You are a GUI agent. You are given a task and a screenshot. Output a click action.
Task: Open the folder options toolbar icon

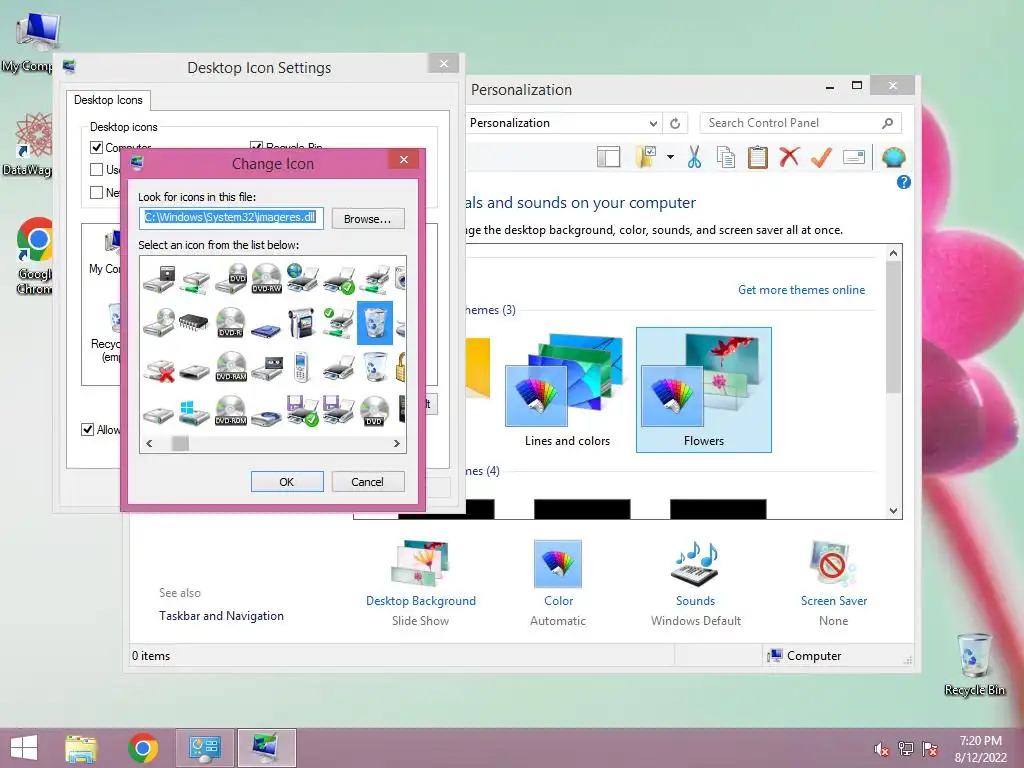[646, 157]
